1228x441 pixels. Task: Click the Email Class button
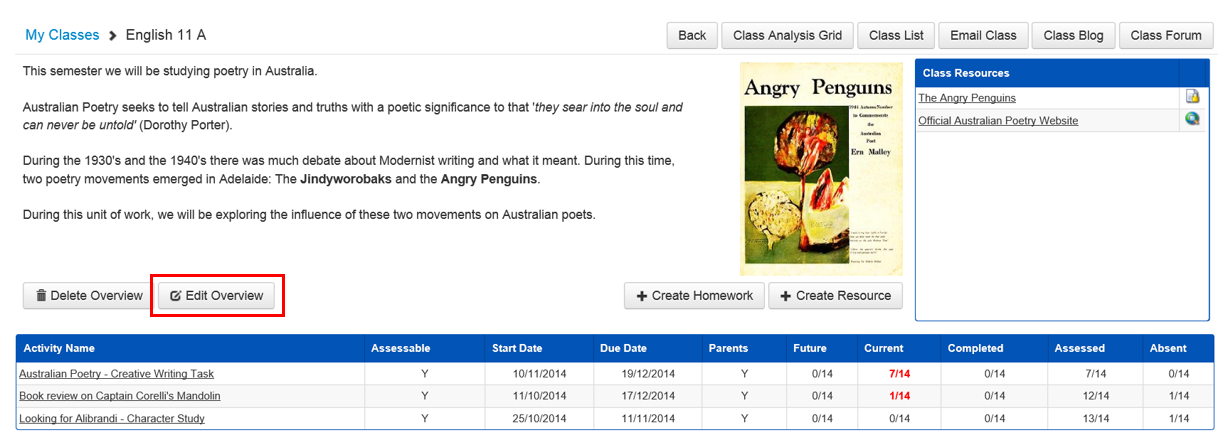pos(983,35)
